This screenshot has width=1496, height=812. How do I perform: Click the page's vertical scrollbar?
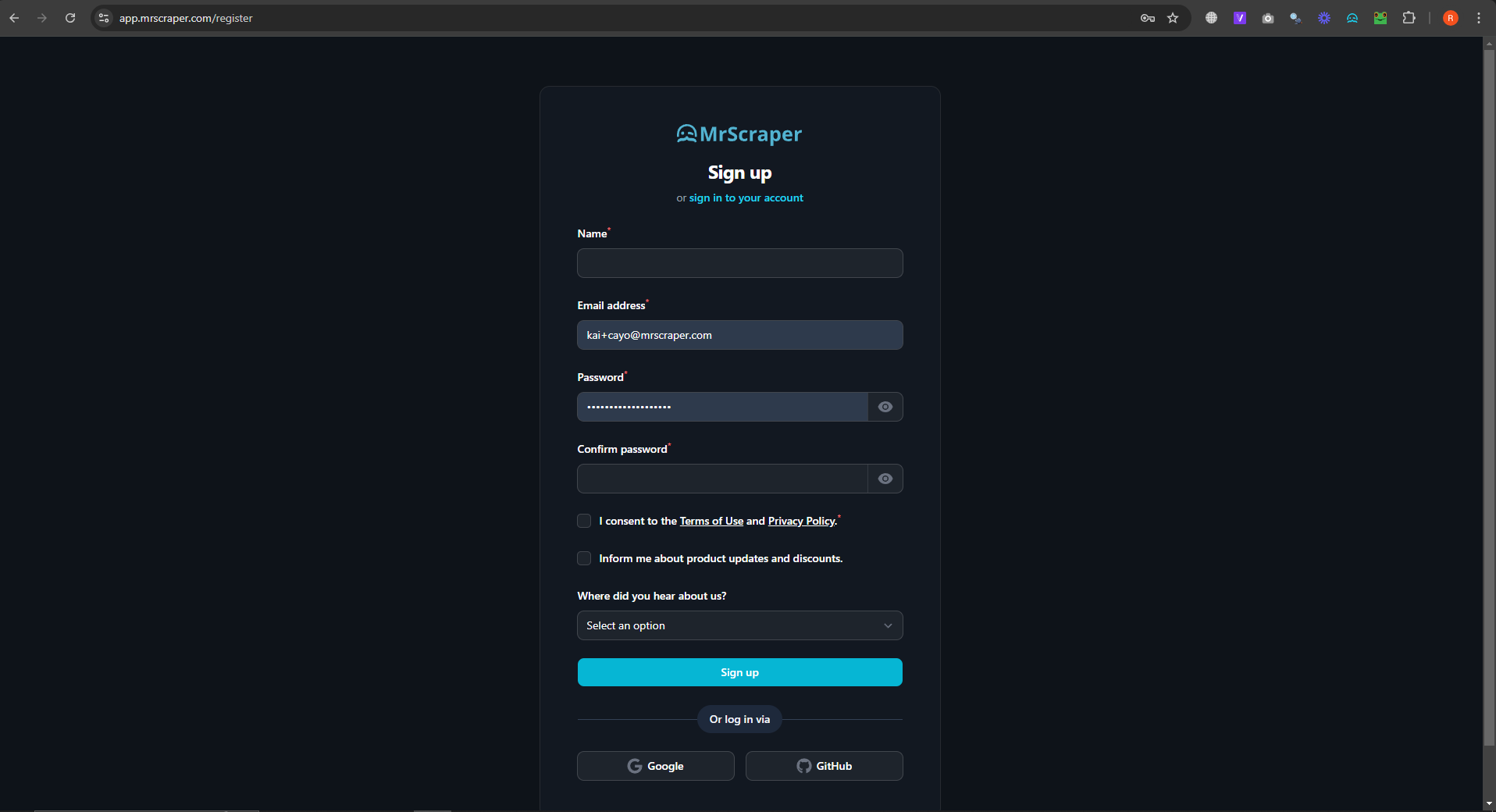1488,398
